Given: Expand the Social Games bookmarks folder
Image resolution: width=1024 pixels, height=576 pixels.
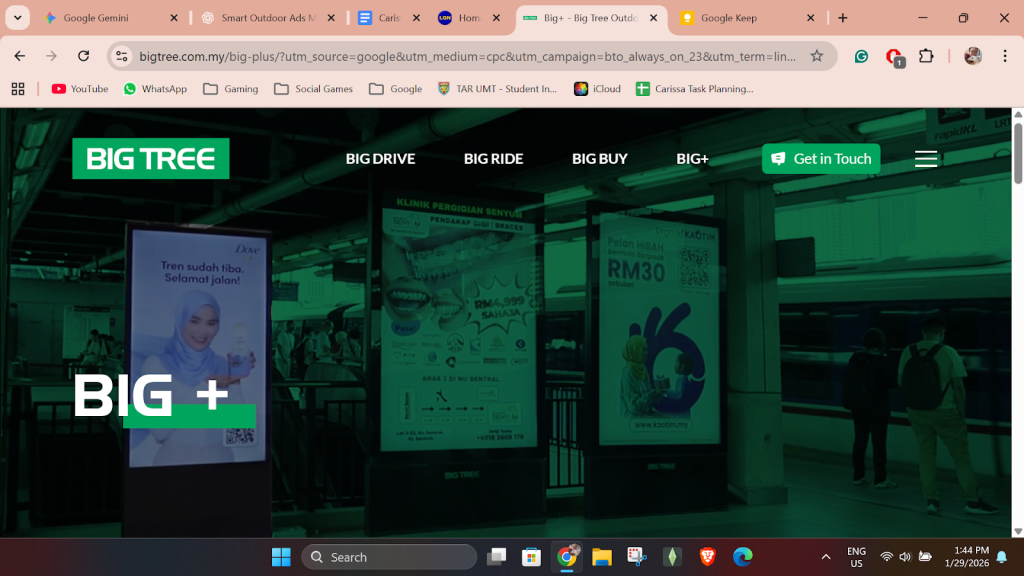Looking at the screenshot, I should 313,89.
